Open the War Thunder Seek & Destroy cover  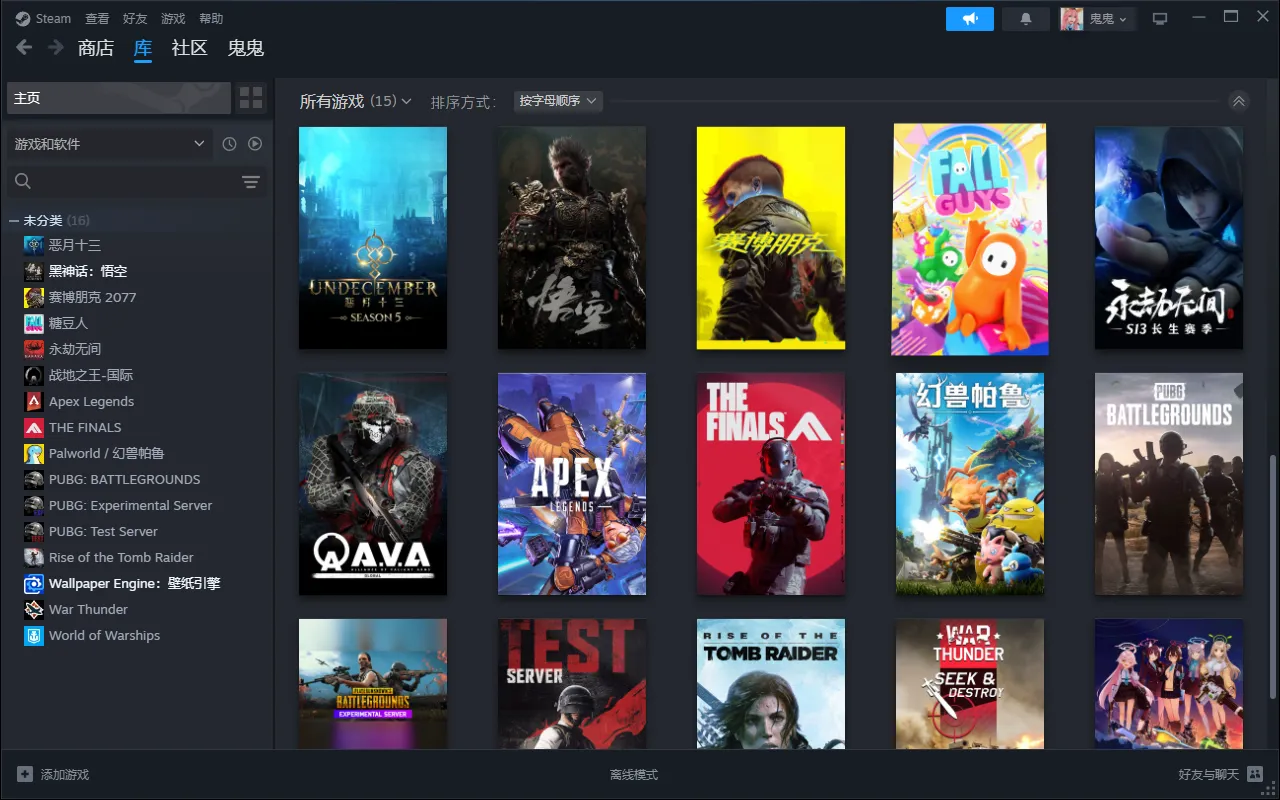tap(970, 684)
